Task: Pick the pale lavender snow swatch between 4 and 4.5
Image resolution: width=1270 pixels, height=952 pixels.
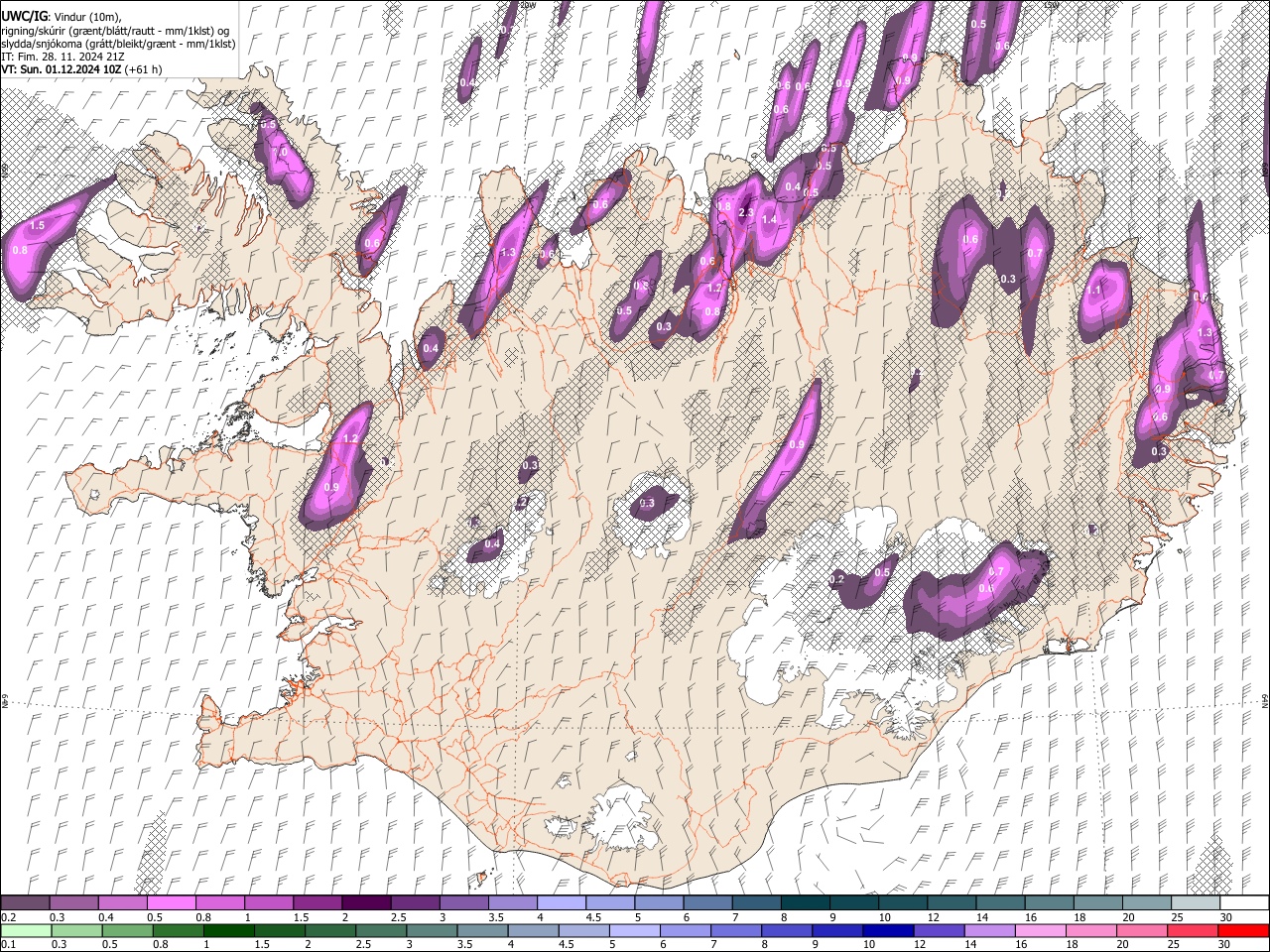Action: click(562, 903)
